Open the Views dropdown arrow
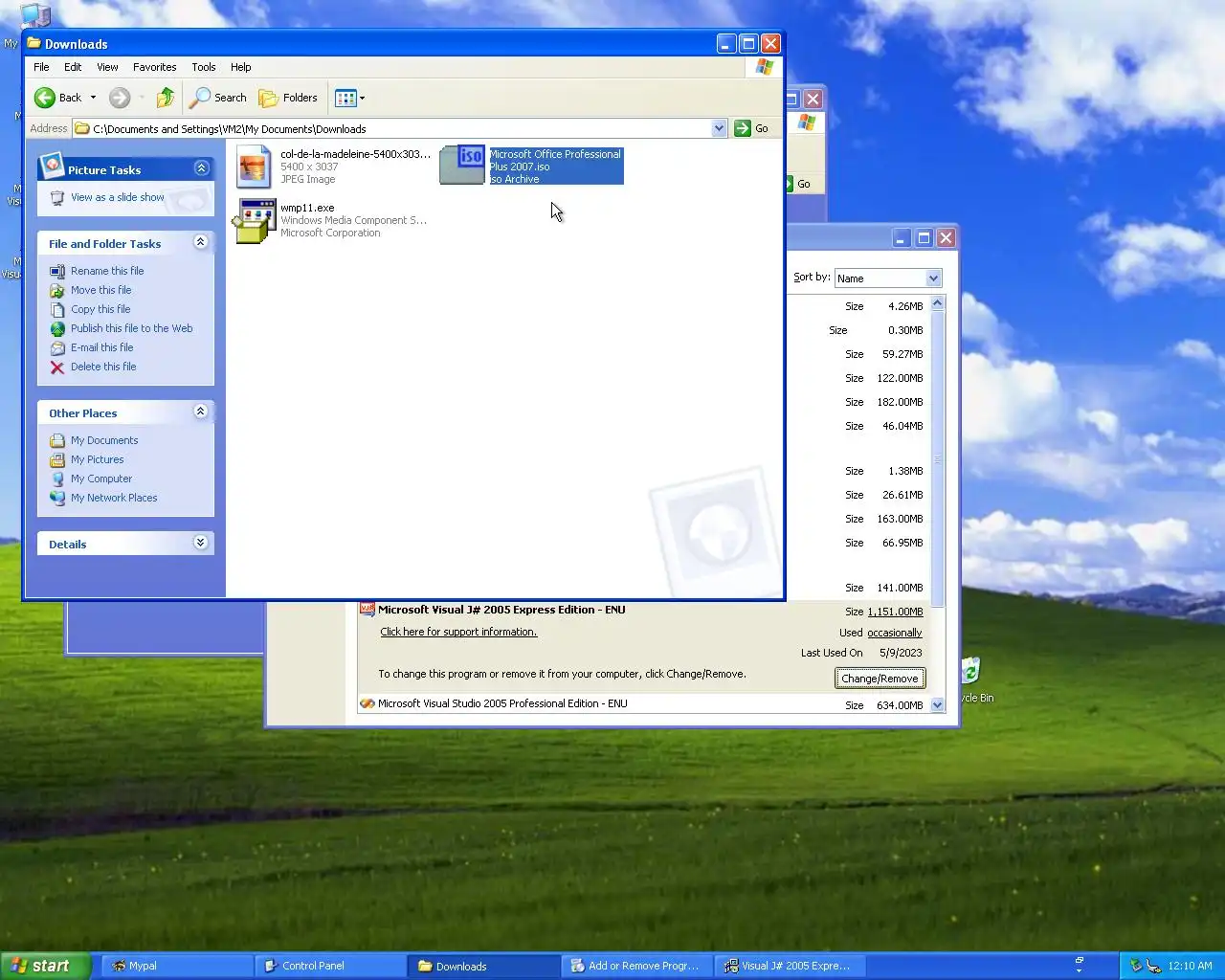 tap(362, 98)
